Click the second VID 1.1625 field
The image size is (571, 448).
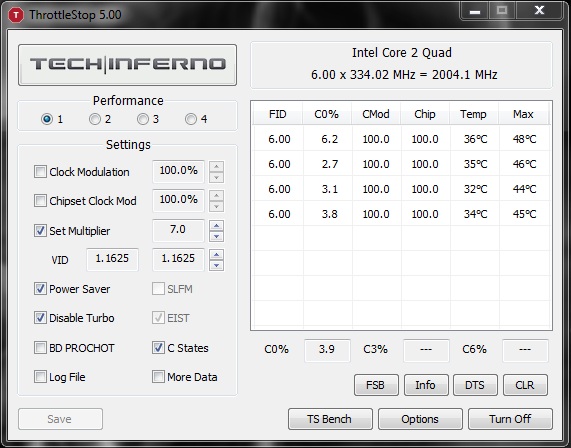tap(178, 259)
